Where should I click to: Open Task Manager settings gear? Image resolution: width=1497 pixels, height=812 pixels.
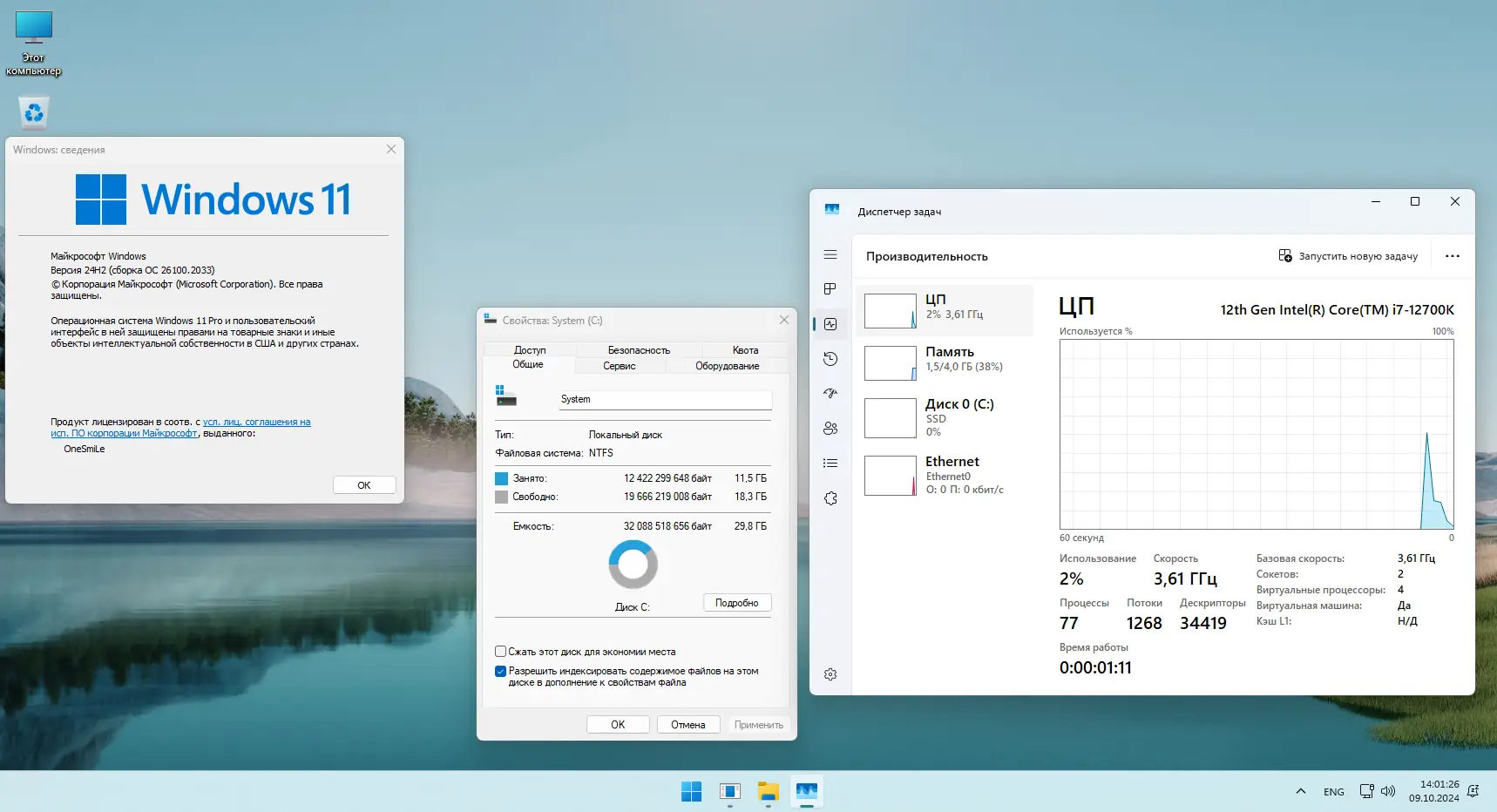point(830,674)
